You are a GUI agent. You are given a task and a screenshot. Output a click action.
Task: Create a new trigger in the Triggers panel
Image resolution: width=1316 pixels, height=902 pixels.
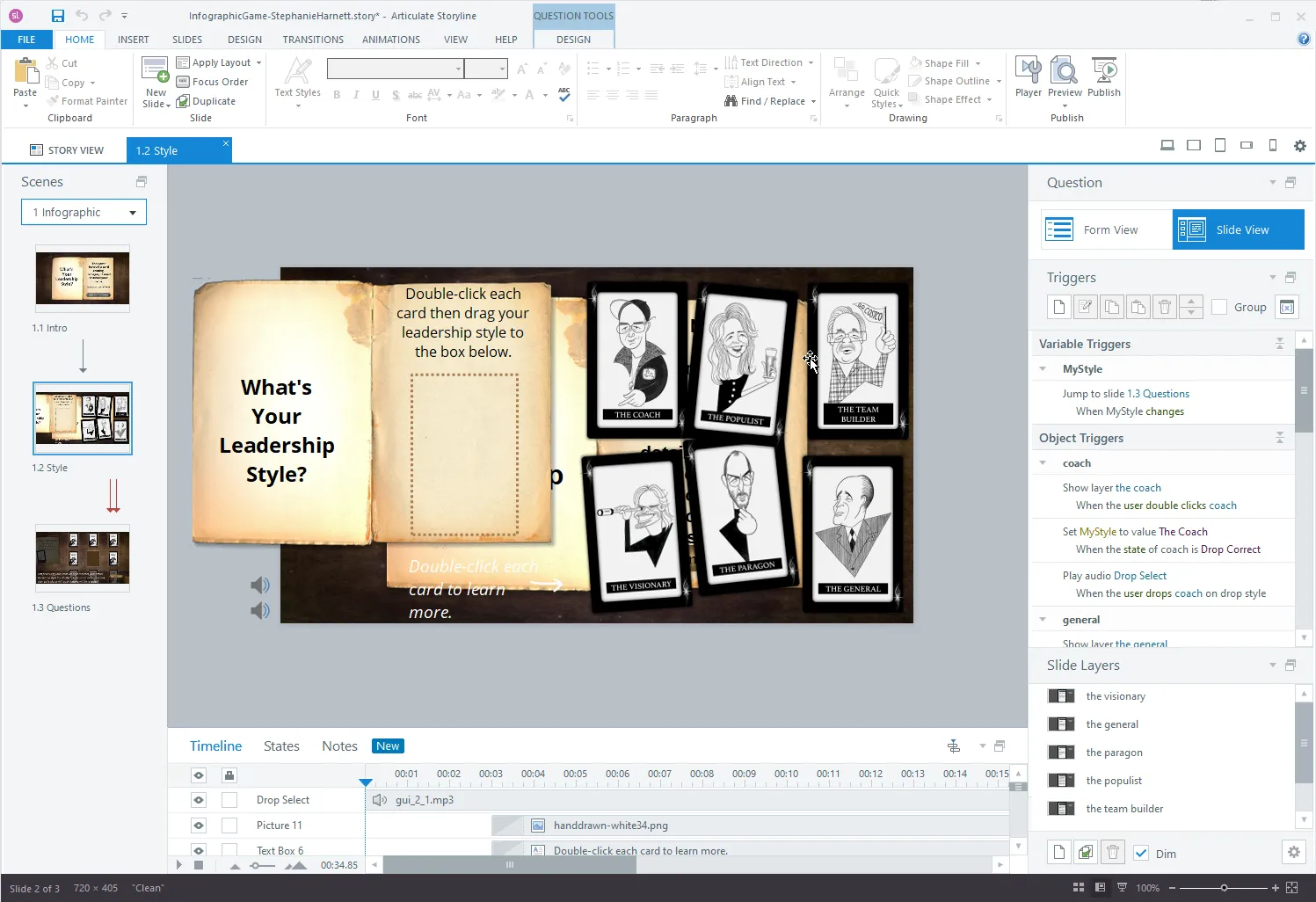(x=1058, y=306)
